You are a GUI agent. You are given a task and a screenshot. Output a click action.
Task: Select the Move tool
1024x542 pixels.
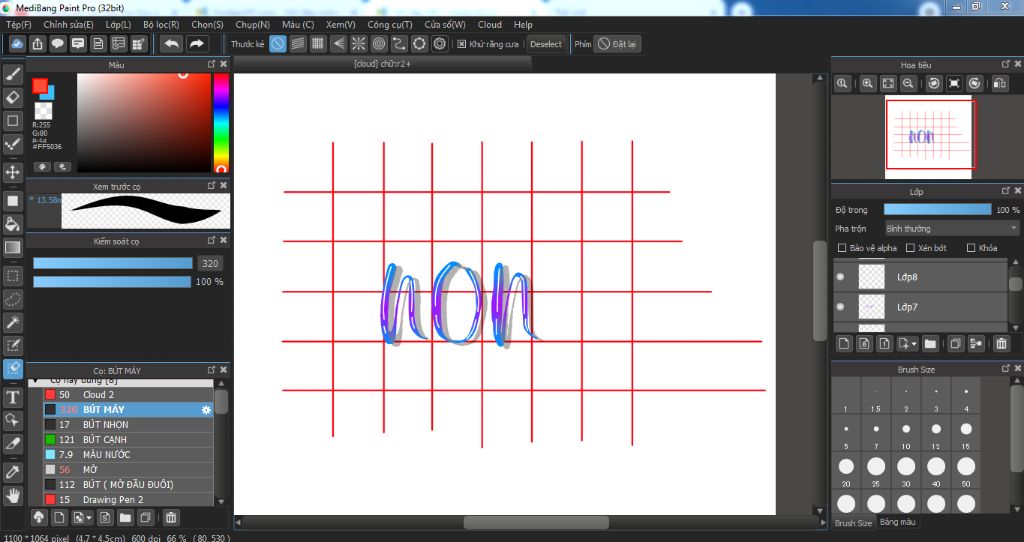[12, 172]
